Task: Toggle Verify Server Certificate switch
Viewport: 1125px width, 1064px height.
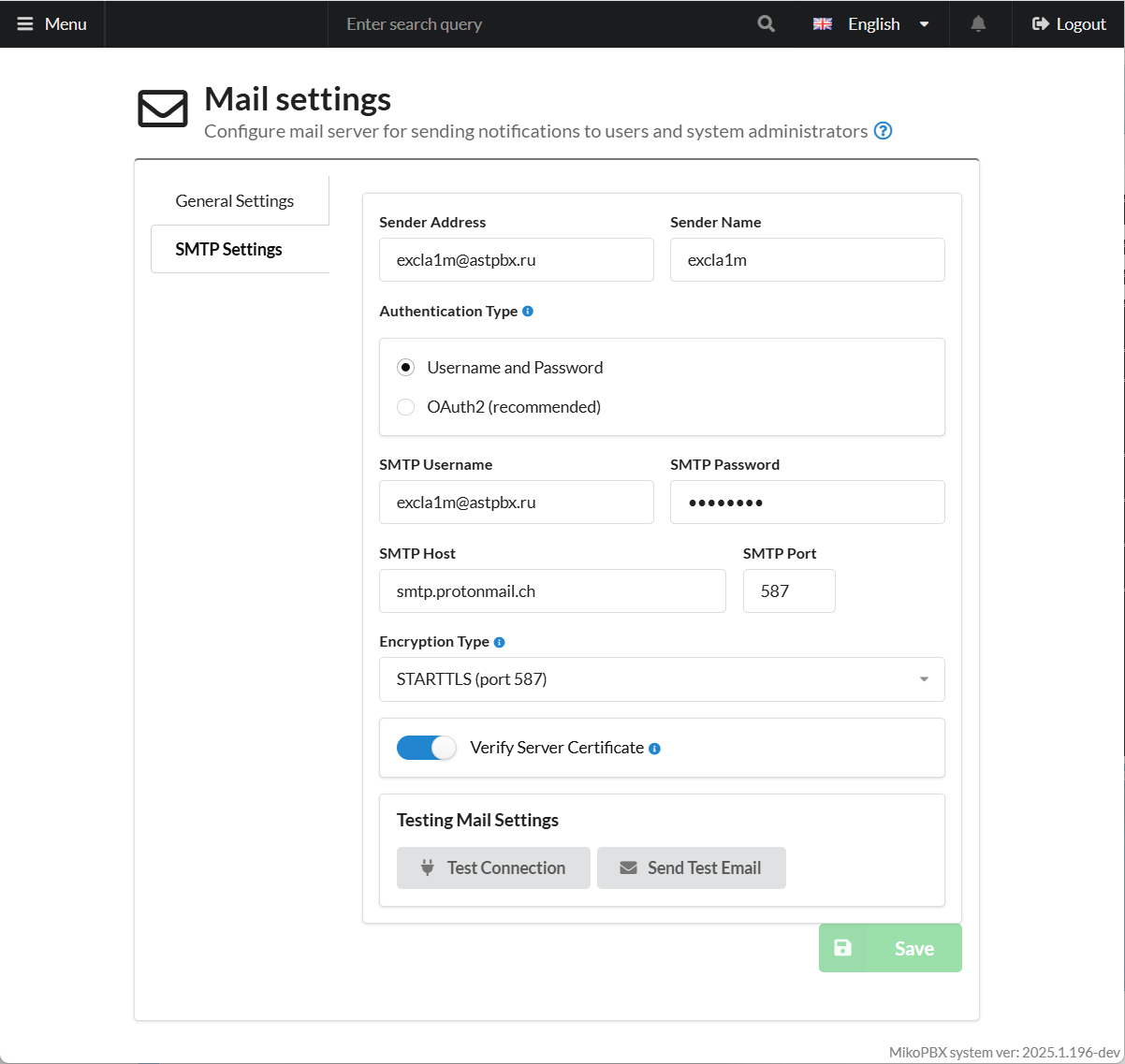Action: (x=426, y=748)
